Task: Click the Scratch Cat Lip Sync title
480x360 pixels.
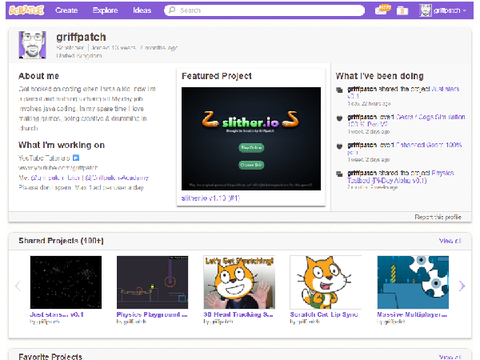Action: (324, 314)
